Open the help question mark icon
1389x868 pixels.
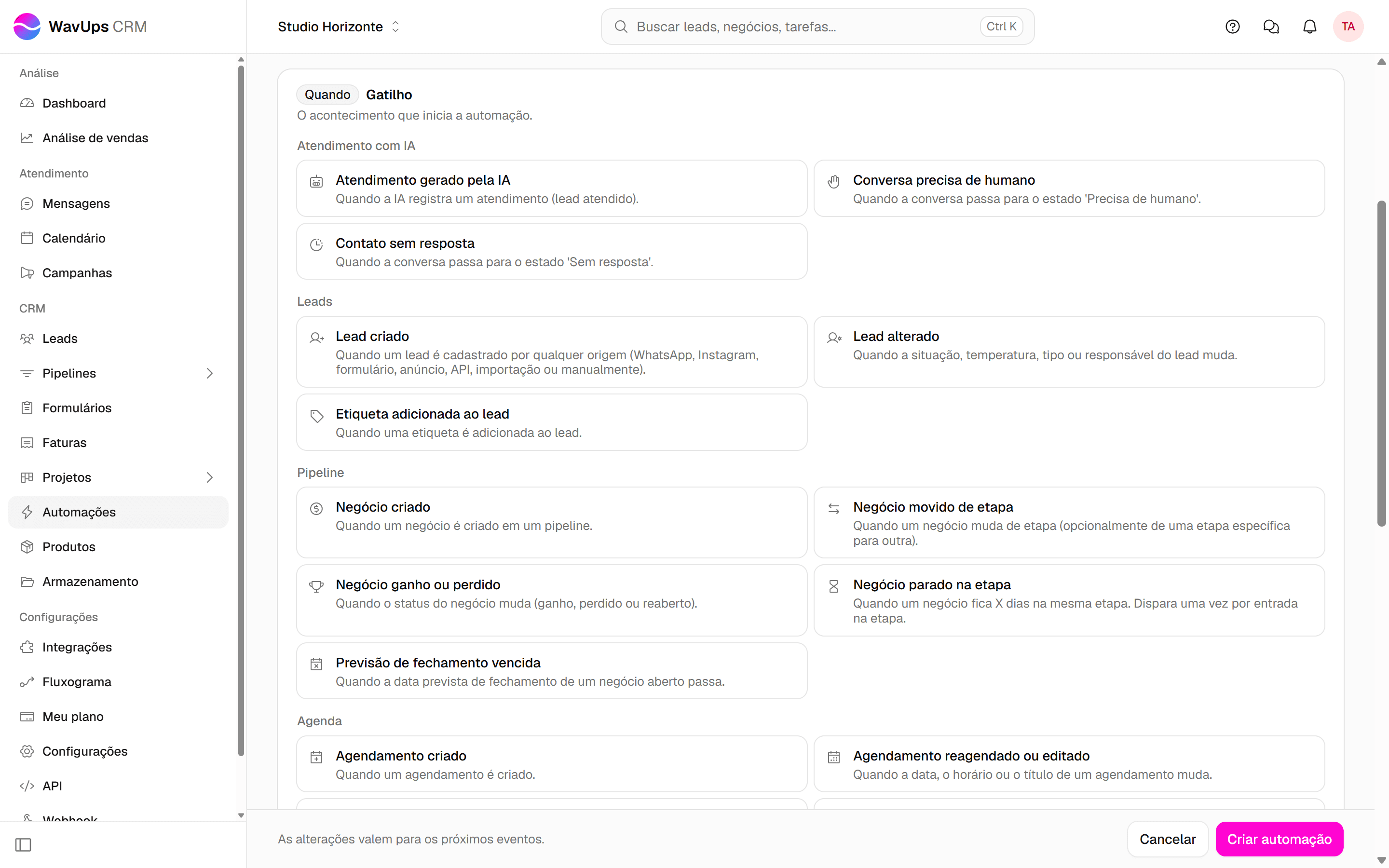tap(1232, 27)
